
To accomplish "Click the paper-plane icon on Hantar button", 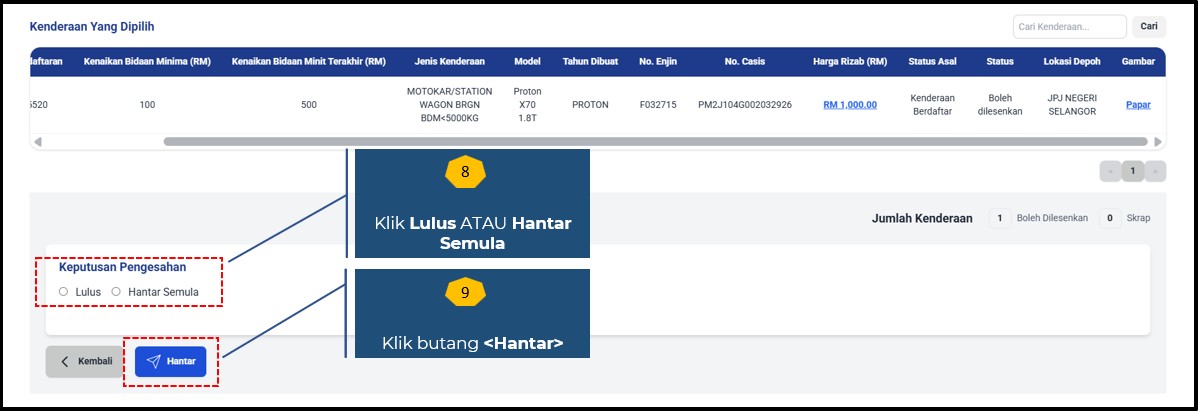I will [153, 361].
